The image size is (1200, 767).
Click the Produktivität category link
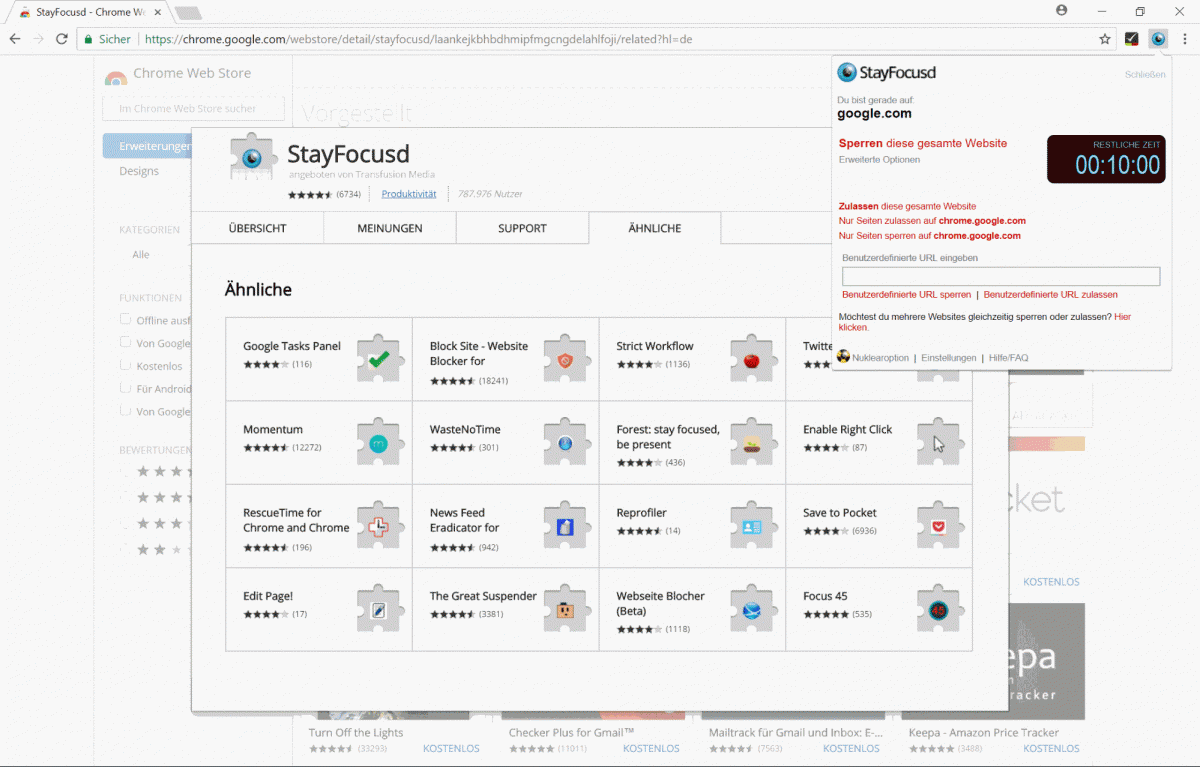coord(409,194)
